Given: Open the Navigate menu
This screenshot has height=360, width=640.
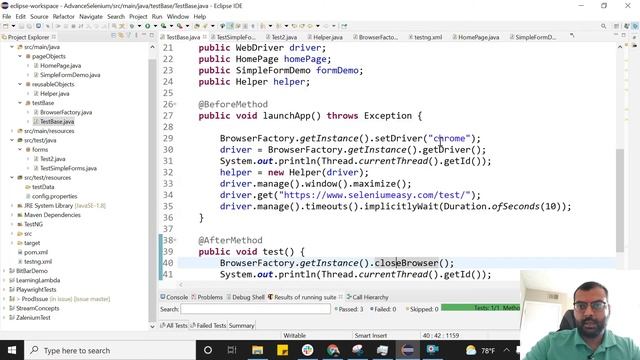Looking at the screenshot, I should pos(91,16).
